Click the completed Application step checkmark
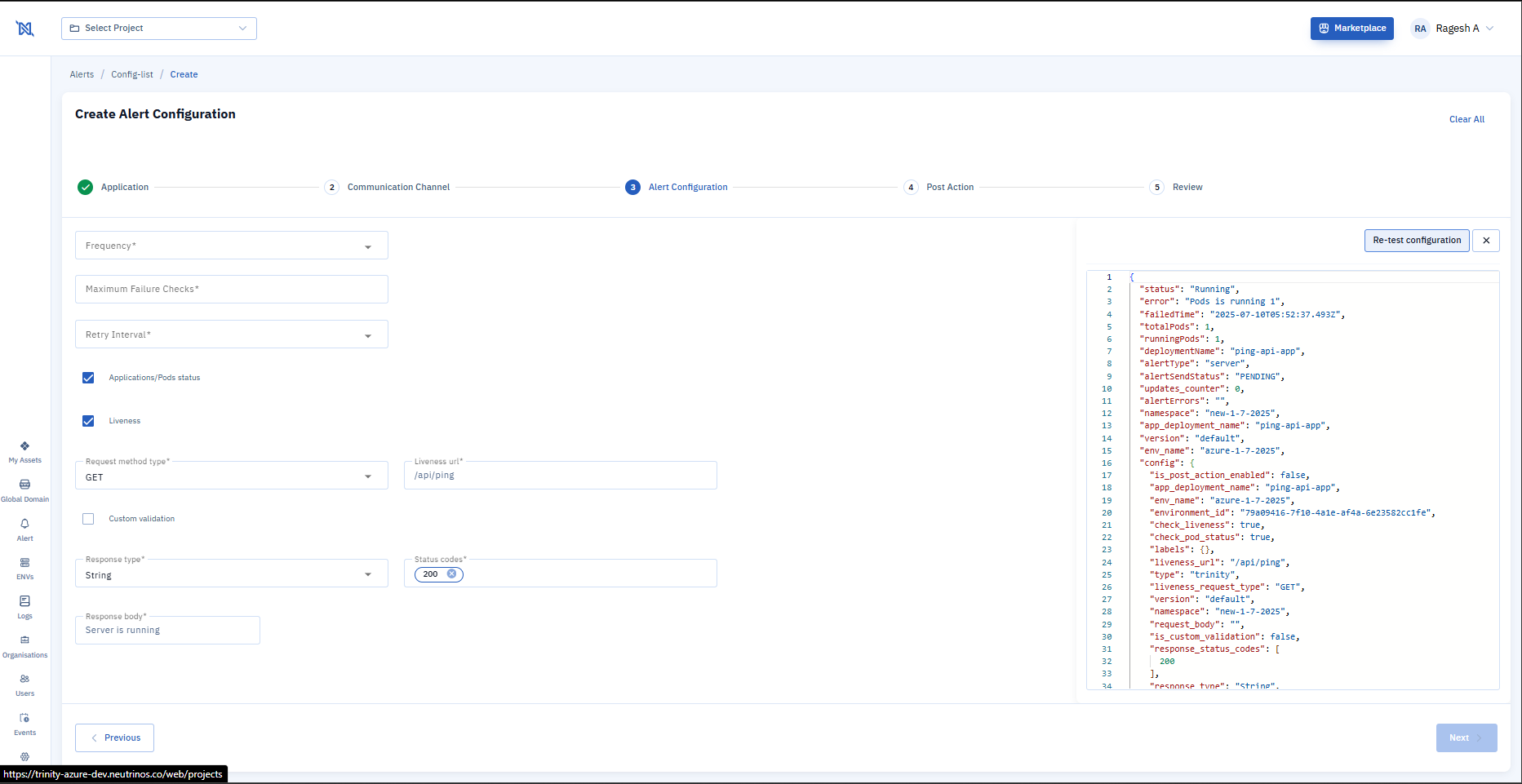 (85, 187)
